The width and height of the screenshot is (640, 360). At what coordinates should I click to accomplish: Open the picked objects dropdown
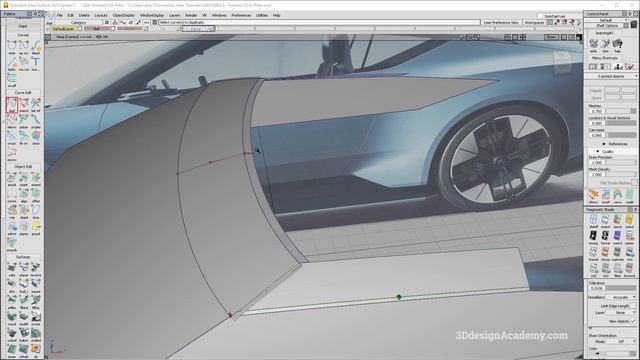611,76
